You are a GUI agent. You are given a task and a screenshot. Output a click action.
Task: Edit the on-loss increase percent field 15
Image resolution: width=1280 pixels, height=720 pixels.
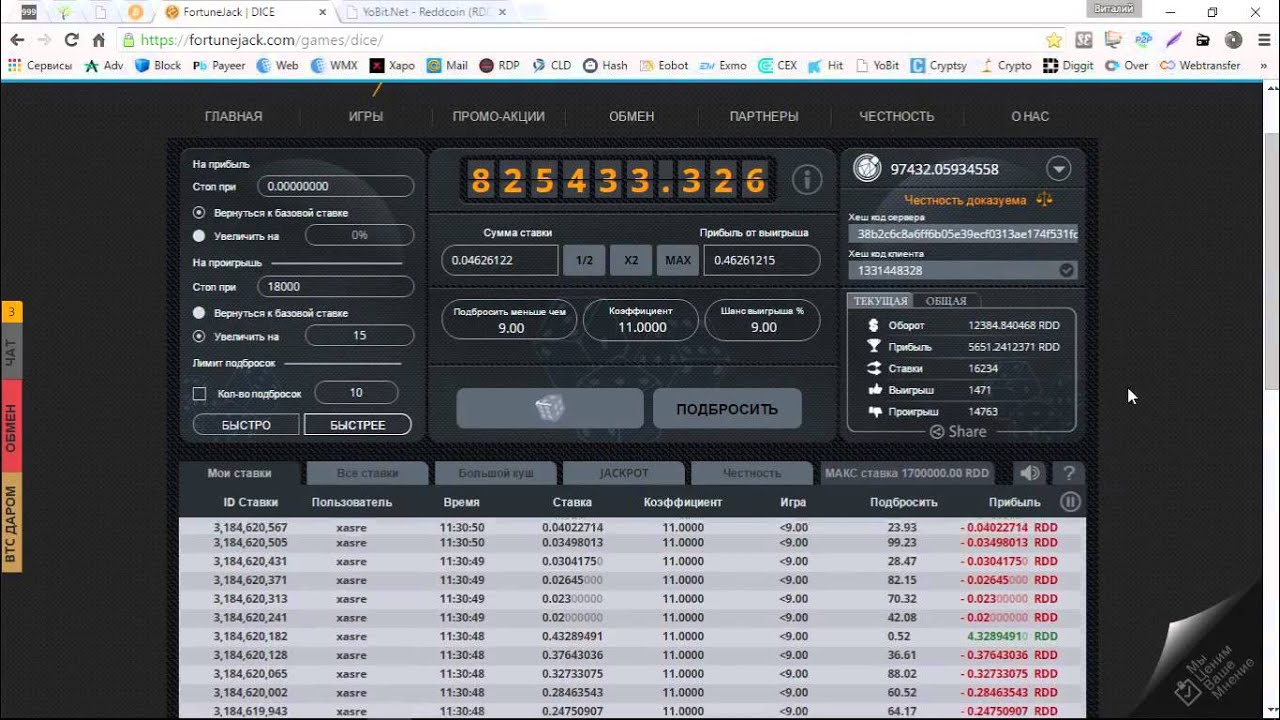click(x=359, y=336)
